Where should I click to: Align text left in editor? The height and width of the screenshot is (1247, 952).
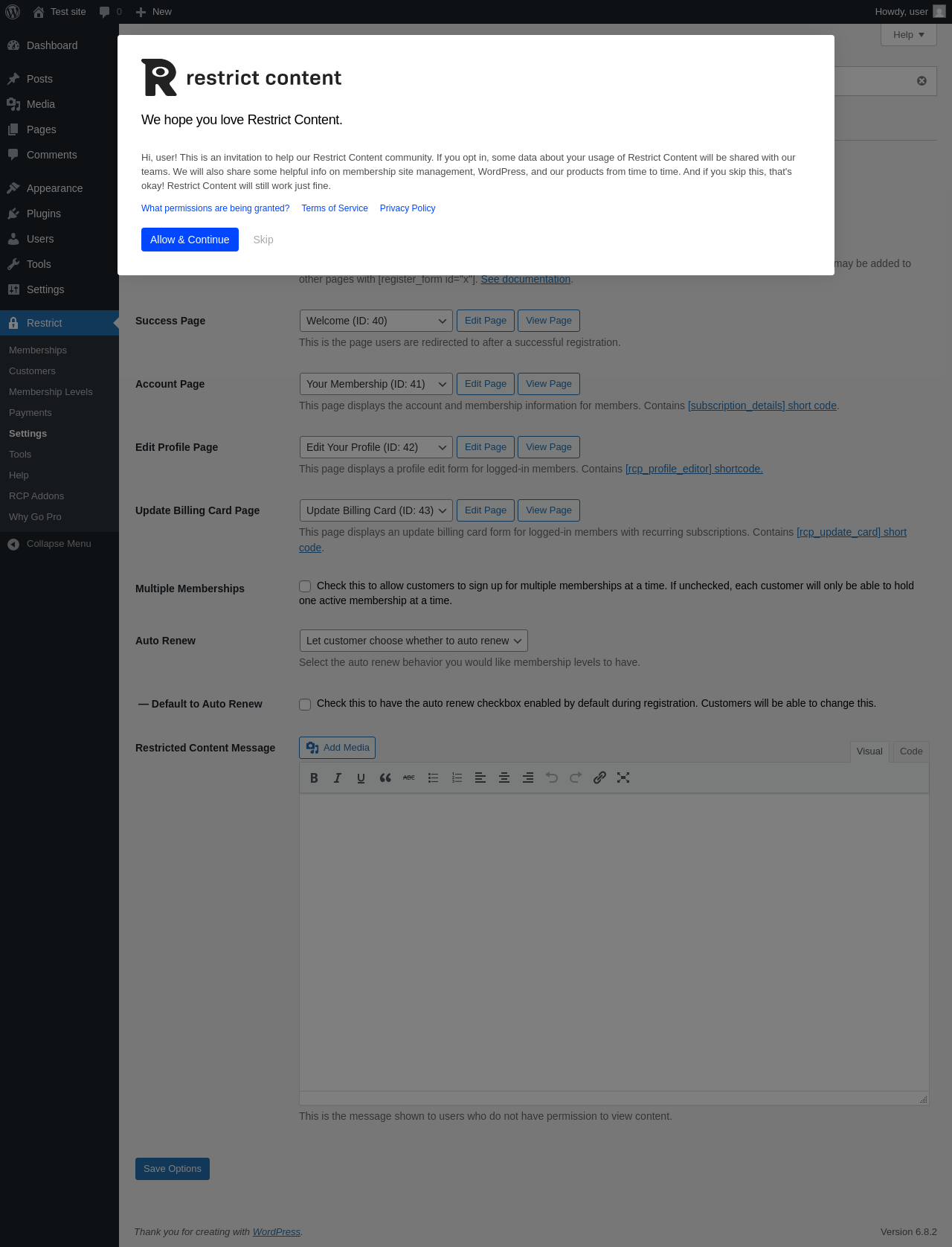pyautogui.click(x=480, y=778)
